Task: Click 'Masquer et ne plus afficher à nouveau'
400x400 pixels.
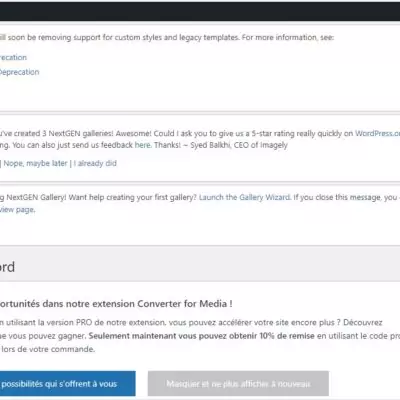Action: (x=238, y=384)
